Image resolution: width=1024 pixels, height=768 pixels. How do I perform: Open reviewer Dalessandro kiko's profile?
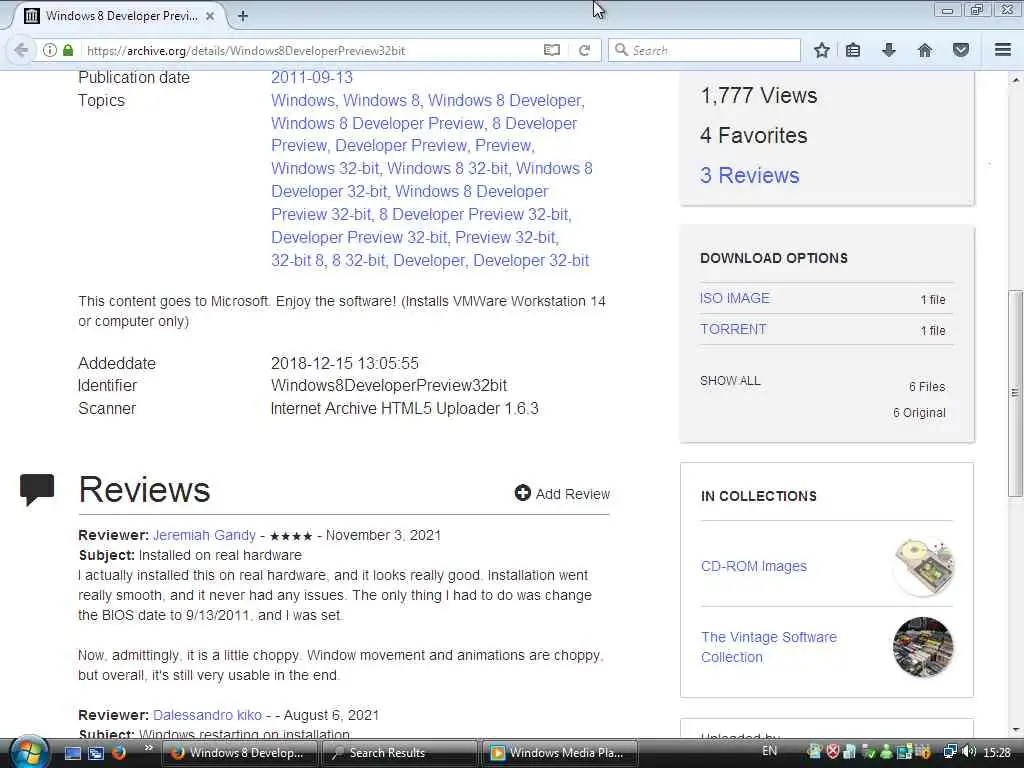pyautogui.click(x=207, y=715)
